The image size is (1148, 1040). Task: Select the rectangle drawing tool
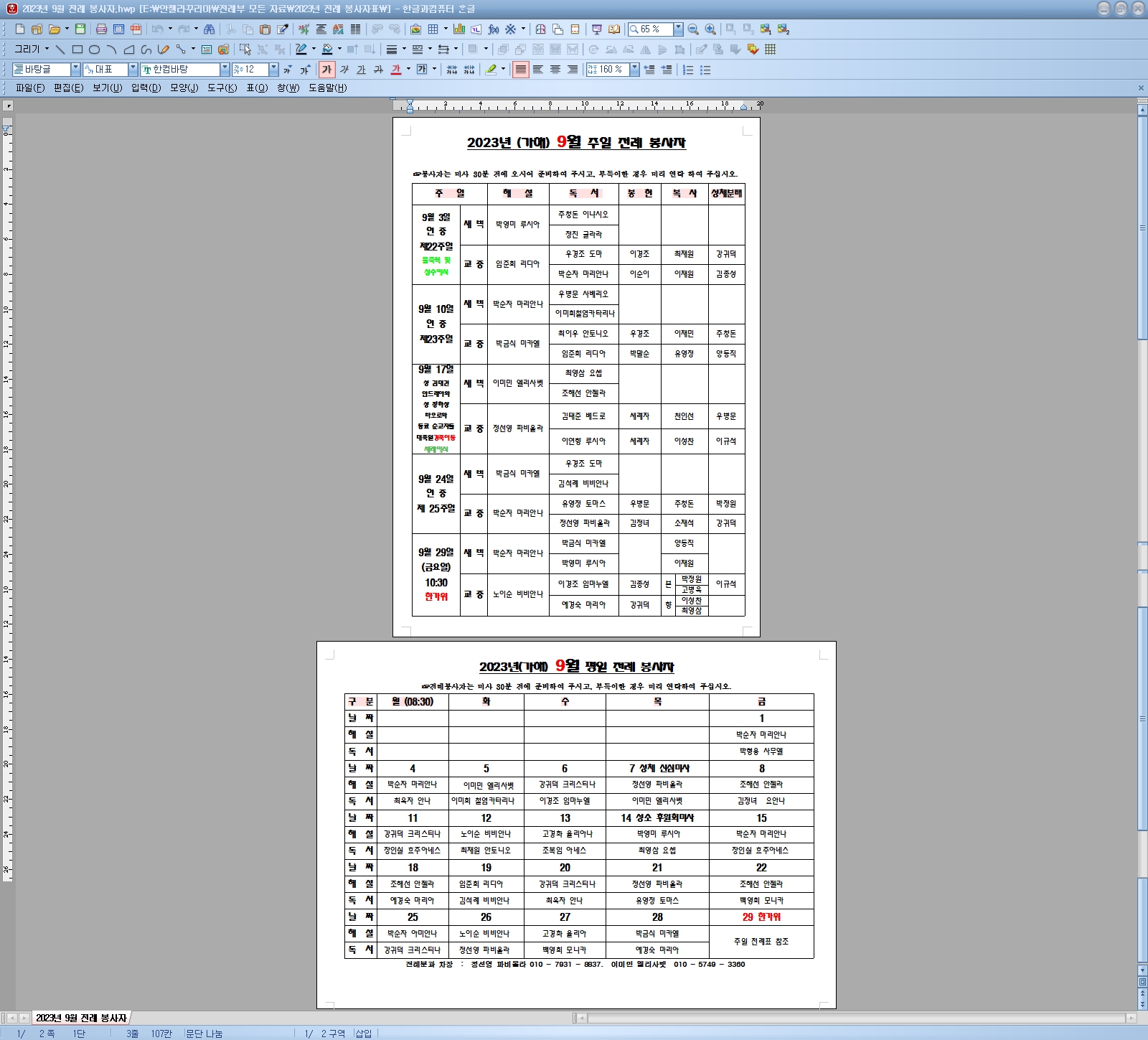(x=77, y=50)
